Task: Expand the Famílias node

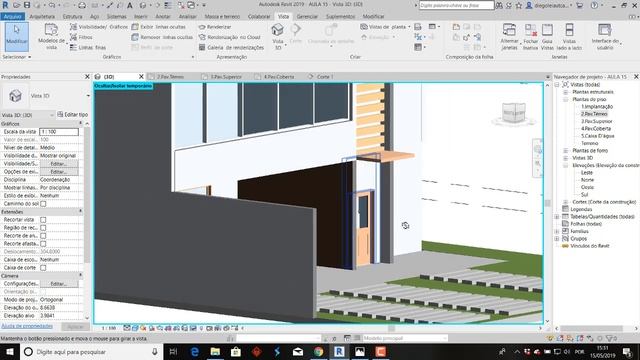Action: pyautogui.click(x=557, y=231)
